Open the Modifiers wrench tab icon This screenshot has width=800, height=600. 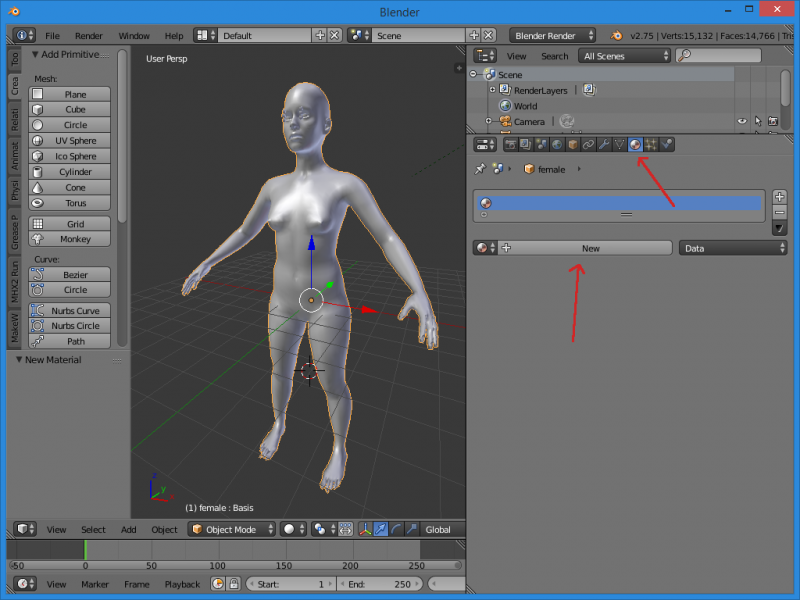(x=604, y=144)
